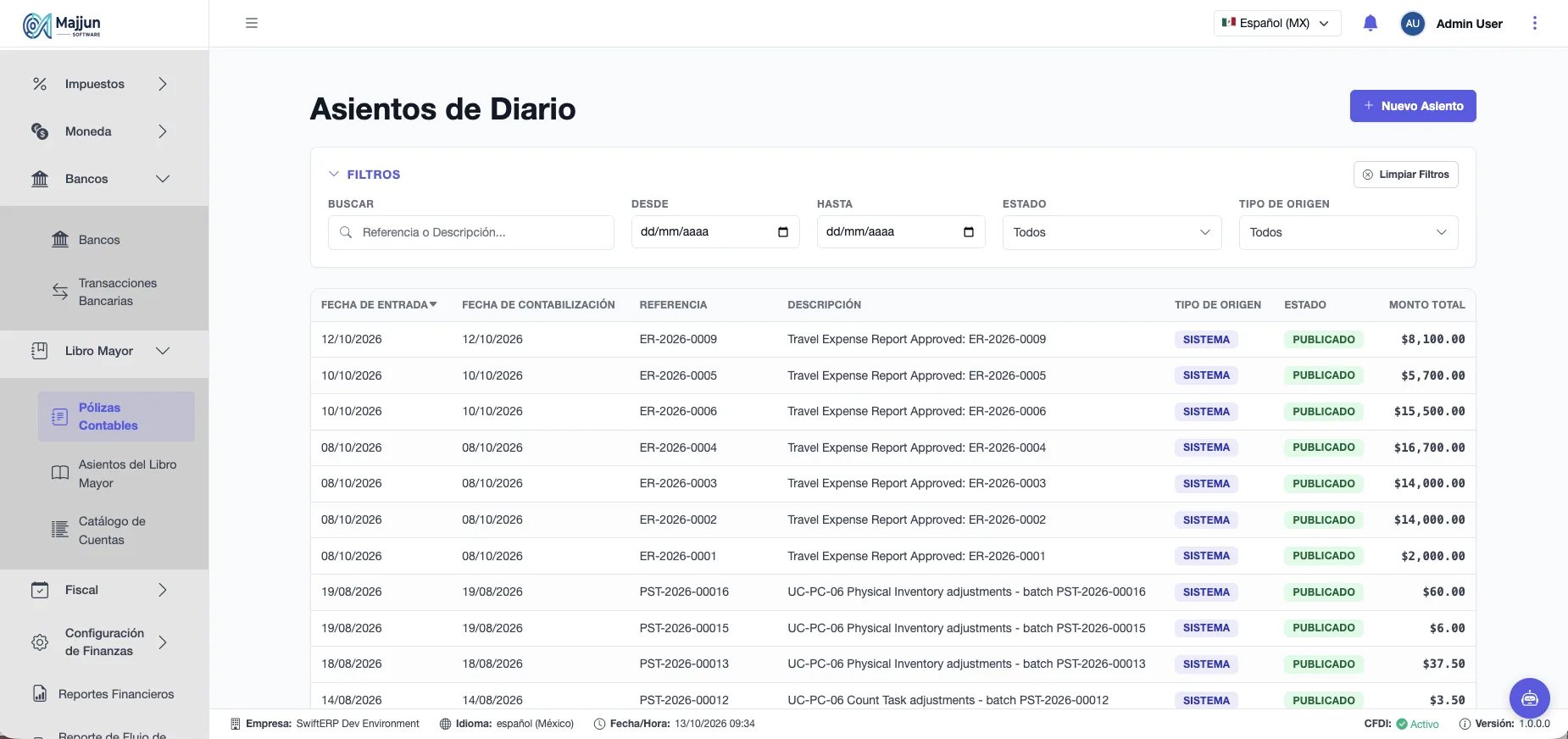Image resolution: width=1568 pixels, height=739 pixels.
Task: Select Pólizas Contables menu item
Action: tap(116, 416)
